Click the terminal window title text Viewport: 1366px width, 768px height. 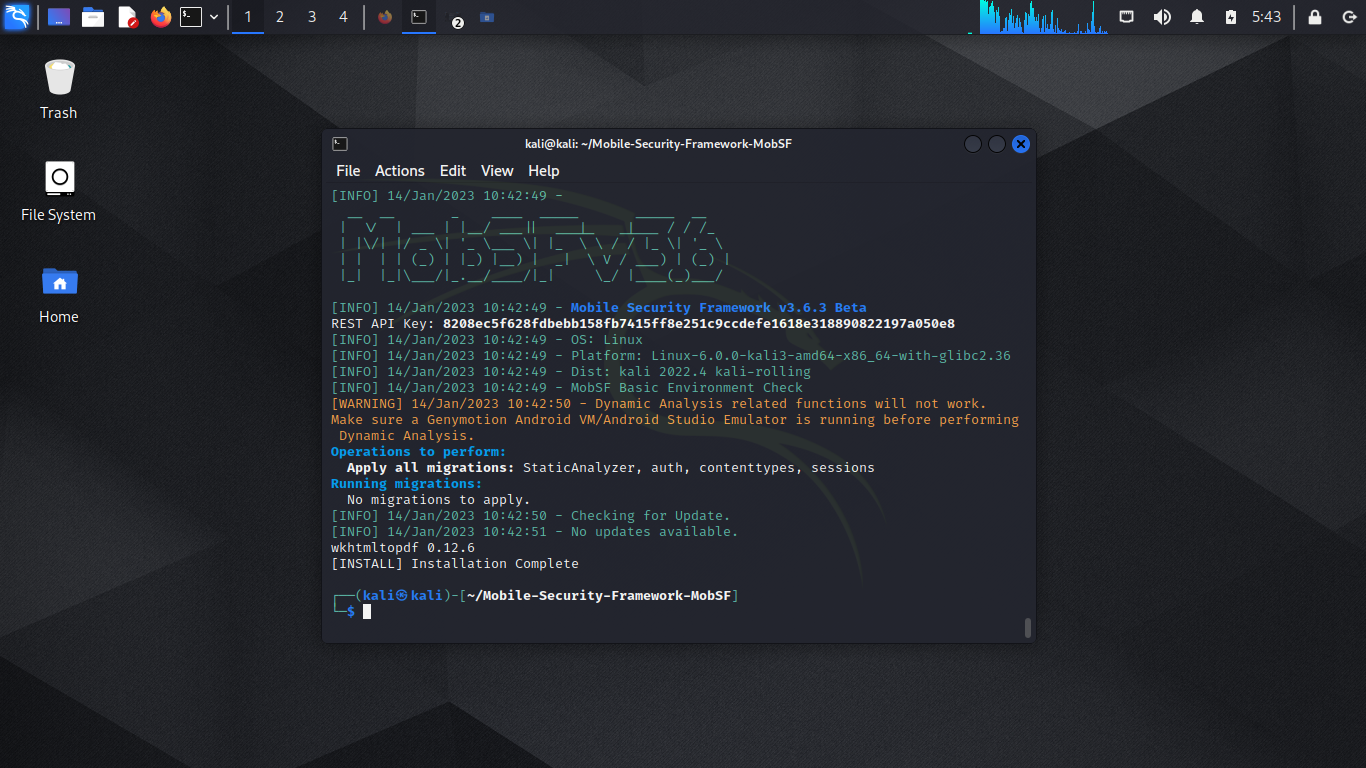point(658,144)
